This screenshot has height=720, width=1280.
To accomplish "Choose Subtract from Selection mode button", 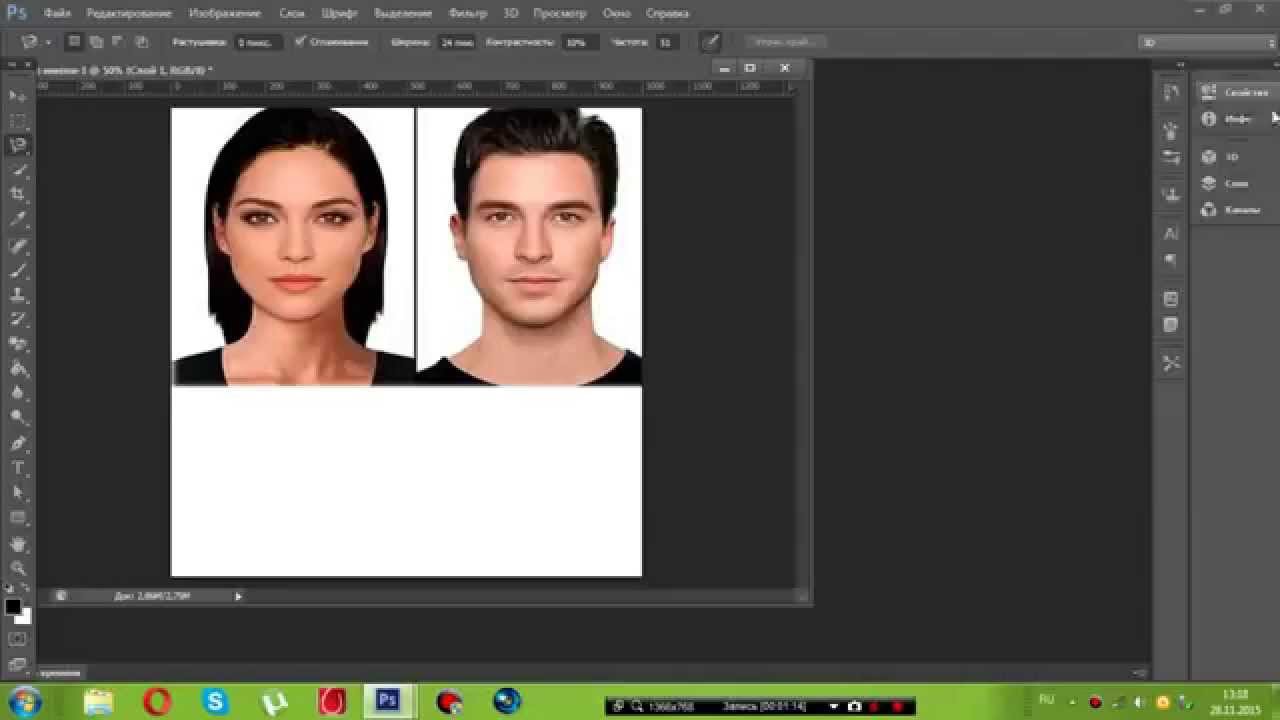I will (x=118, y=42).
